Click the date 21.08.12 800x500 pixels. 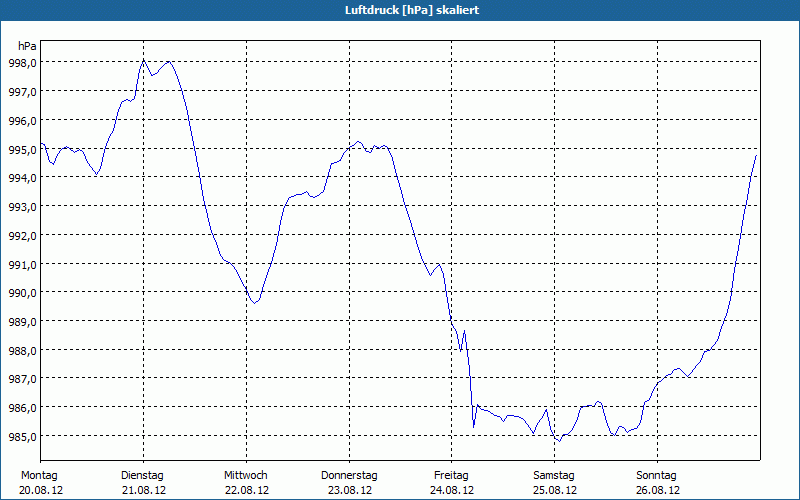144,491
